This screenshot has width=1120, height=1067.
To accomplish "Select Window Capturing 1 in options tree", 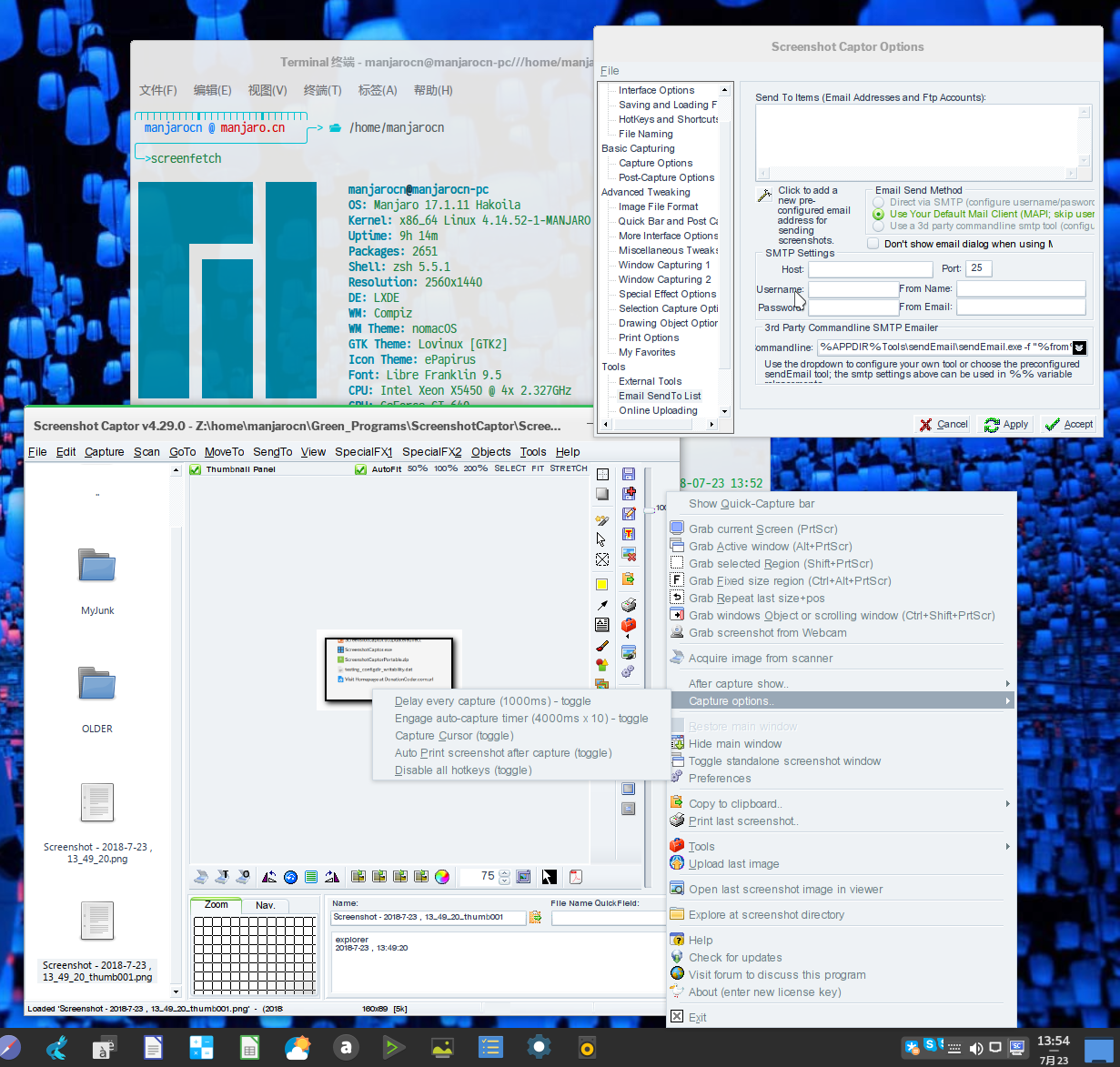I will [664, 265].
